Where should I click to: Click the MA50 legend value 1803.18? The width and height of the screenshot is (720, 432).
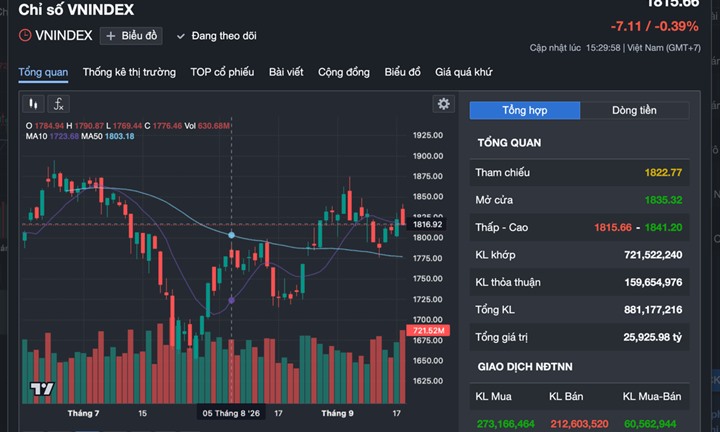(x=119, y=136)
